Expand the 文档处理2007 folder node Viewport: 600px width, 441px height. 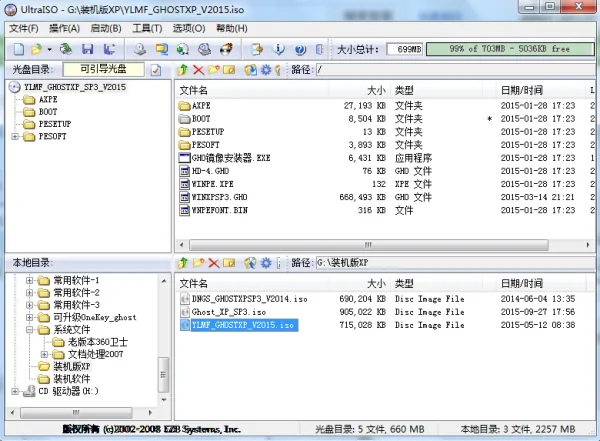[44, 354]
